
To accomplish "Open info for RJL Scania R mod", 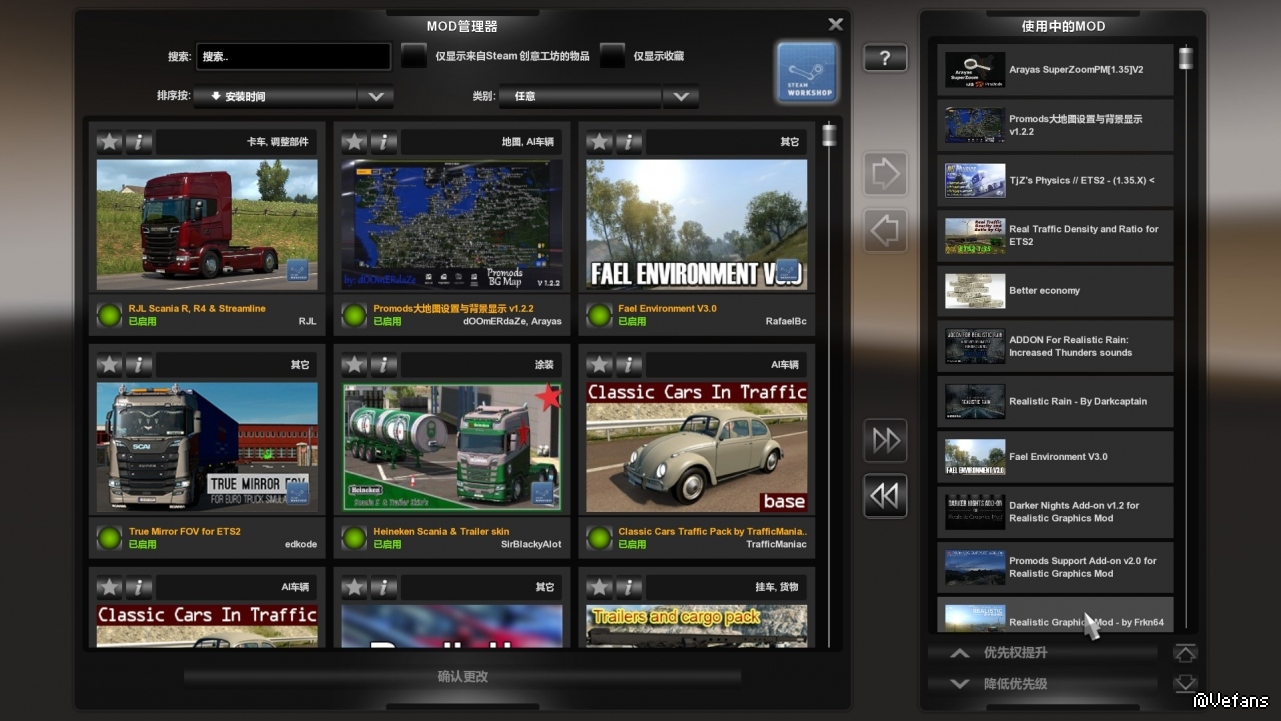I will 139,142.
